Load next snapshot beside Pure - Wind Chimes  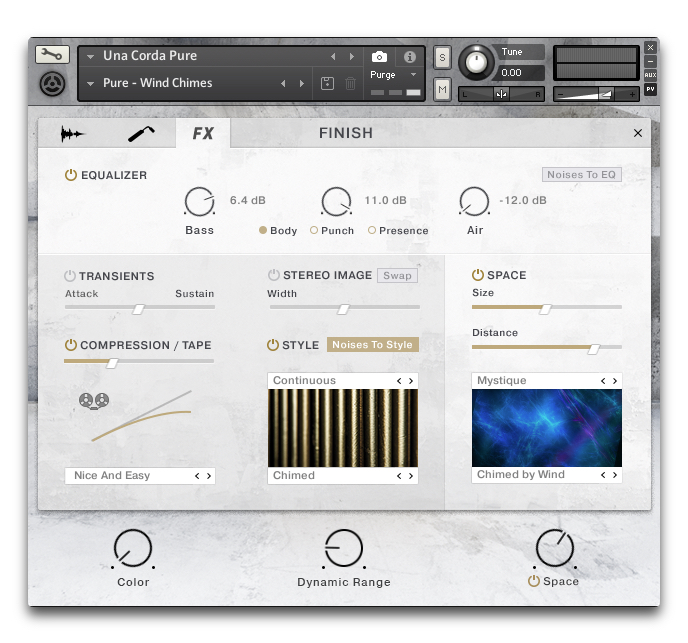pyautogui.click(x=301, y=83)
